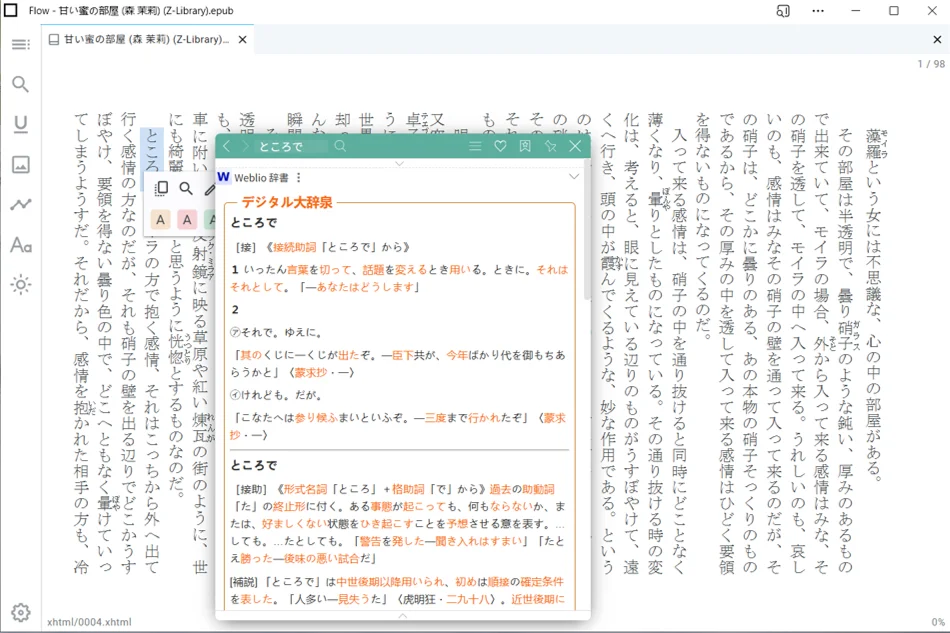Follow the 確定条件 link
Image resolution: width=950 pixels, height=633 pixels.
click(542, 582)
